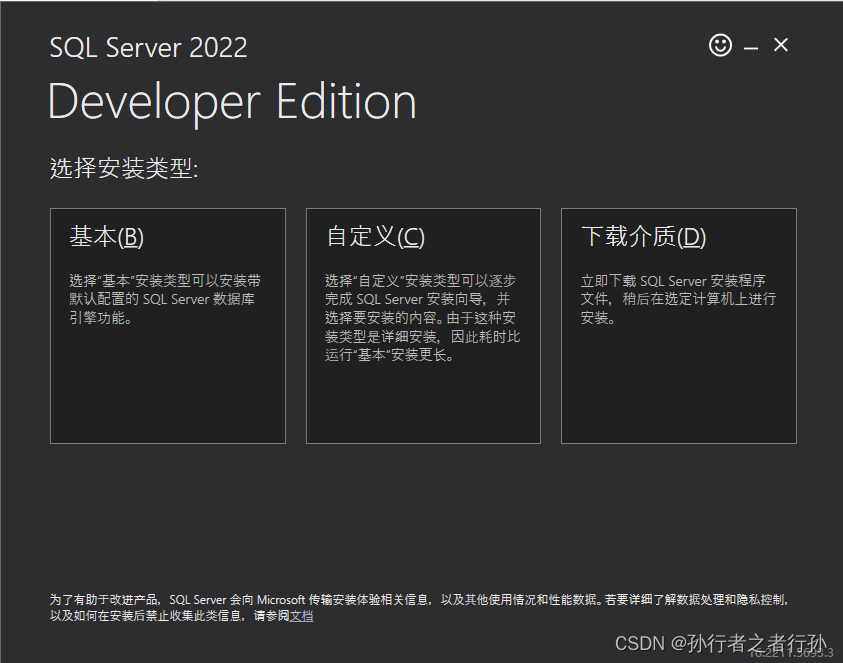Screen dimensions: 843x663
Task: Click inside the 下载介质 option card area
Action: [x=679, y=390]
